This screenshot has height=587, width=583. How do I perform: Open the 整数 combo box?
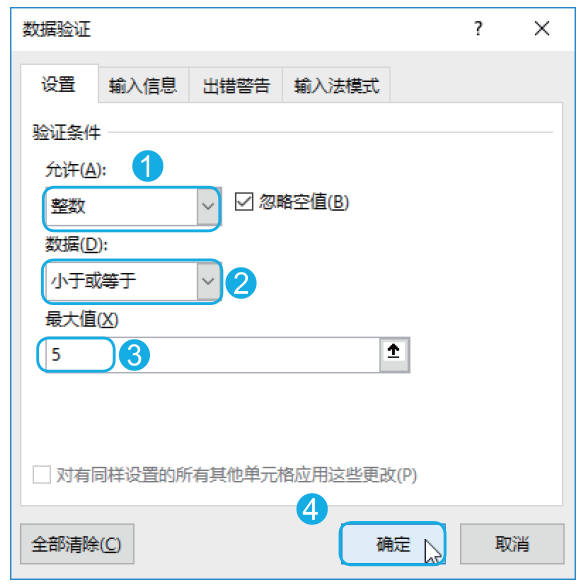pos(133,206)
